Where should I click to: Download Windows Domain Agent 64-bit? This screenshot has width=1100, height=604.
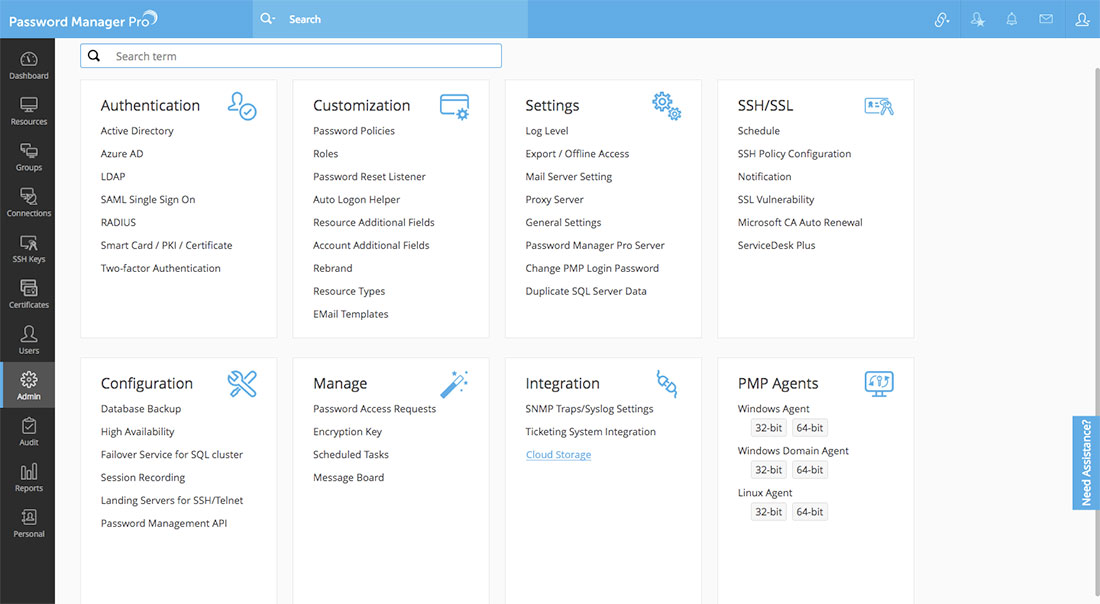pyautogui.click(x=810, y=470)
